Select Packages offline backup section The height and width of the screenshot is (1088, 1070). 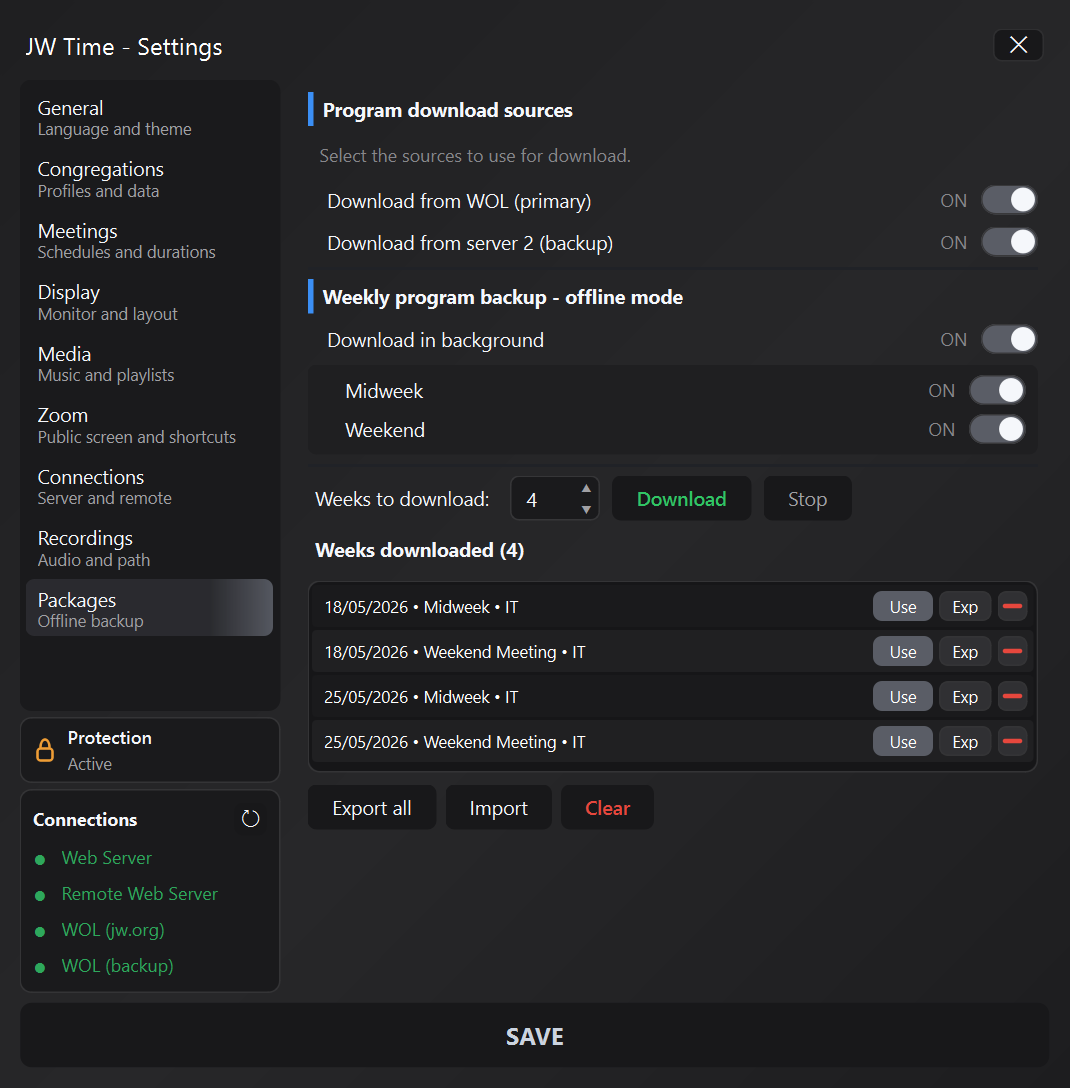tap(149, 608)
